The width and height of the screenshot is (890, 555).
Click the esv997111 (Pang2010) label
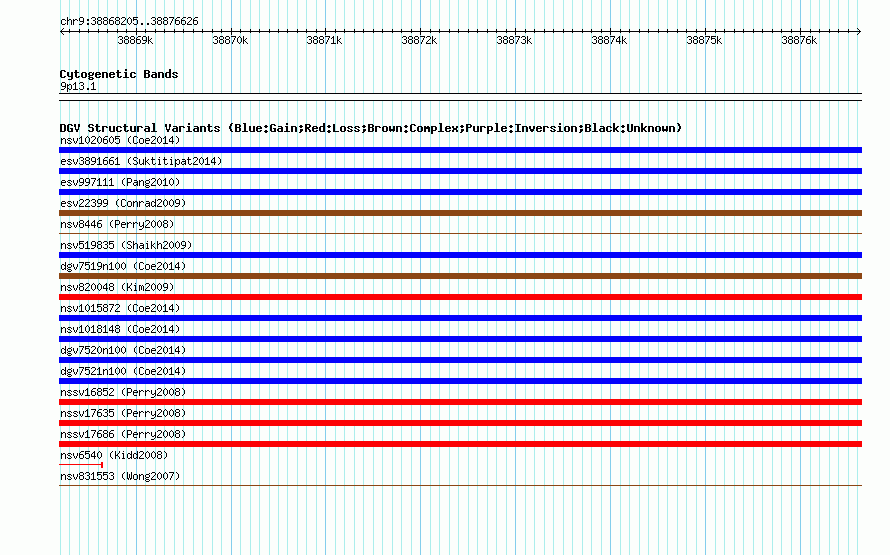(x=120, y=182)
